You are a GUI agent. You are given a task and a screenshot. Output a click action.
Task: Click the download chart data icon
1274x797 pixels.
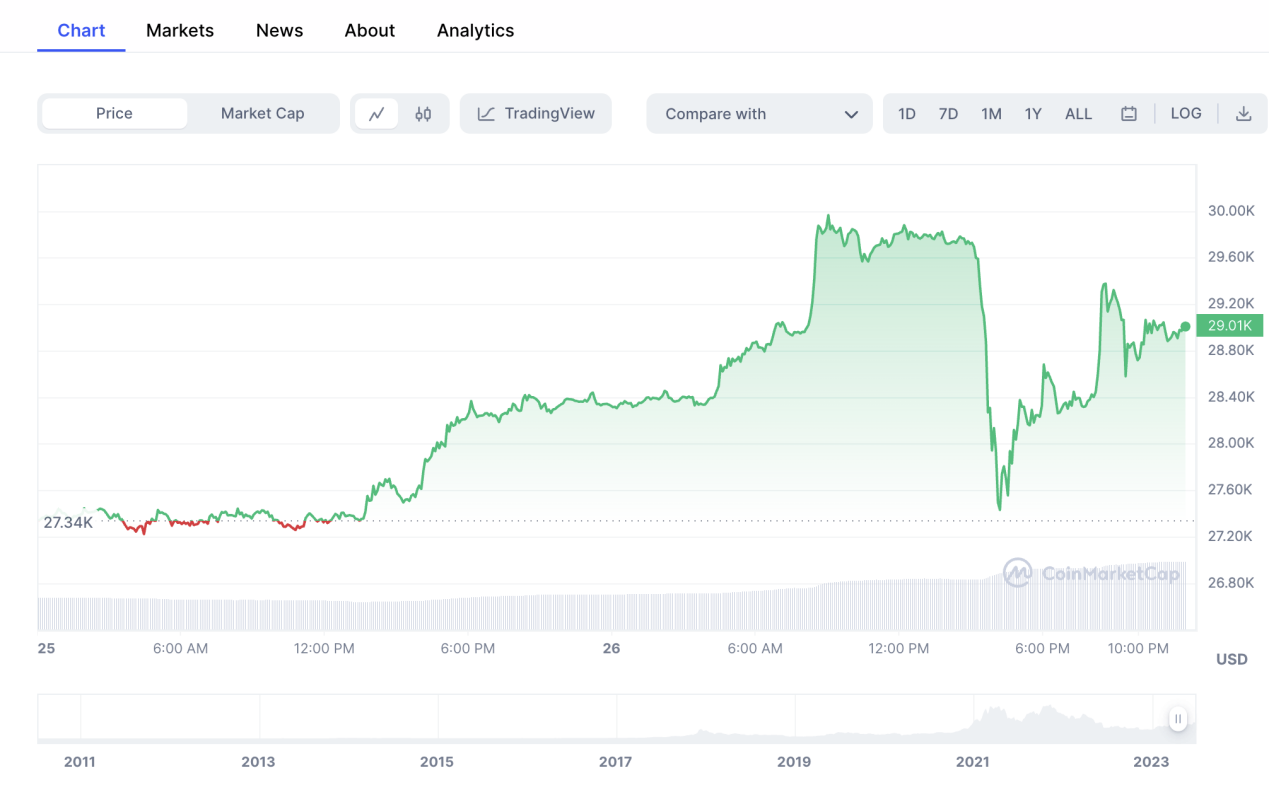[1243, 114]
